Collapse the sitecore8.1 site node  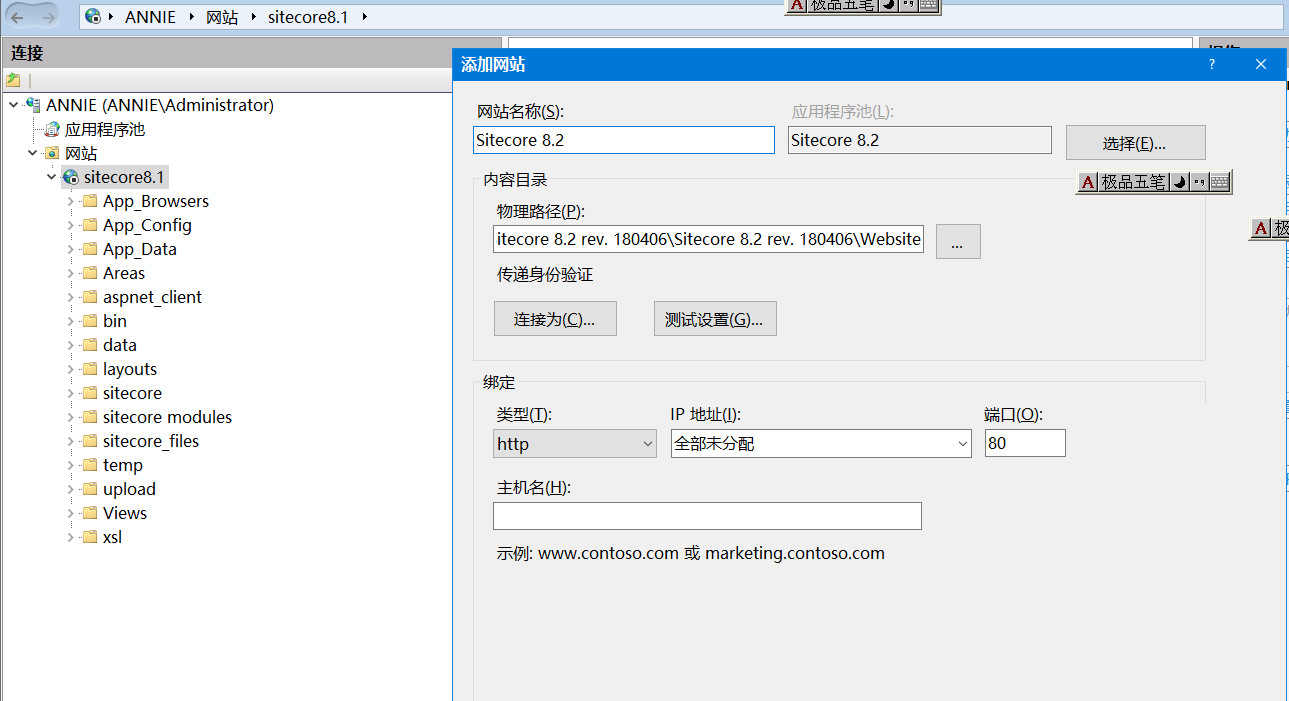click(51, 177)
